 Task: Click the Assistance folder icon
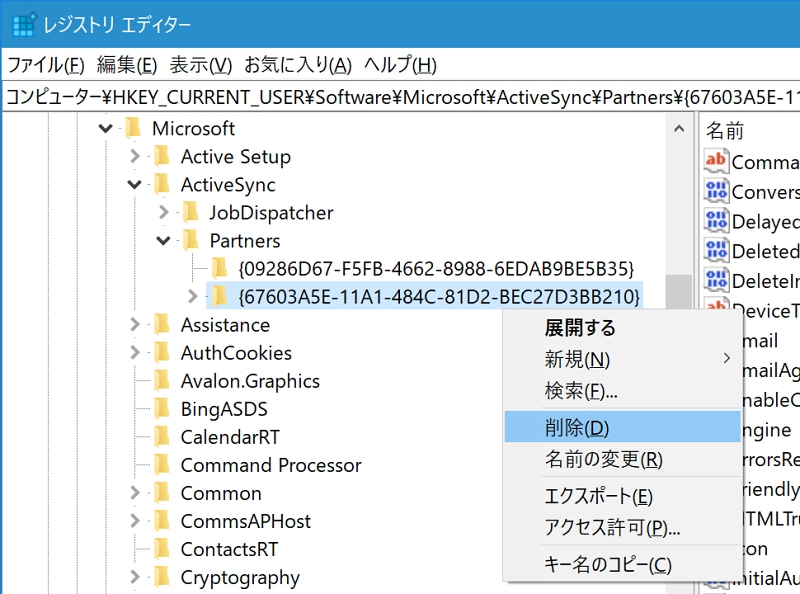[162, 325]
